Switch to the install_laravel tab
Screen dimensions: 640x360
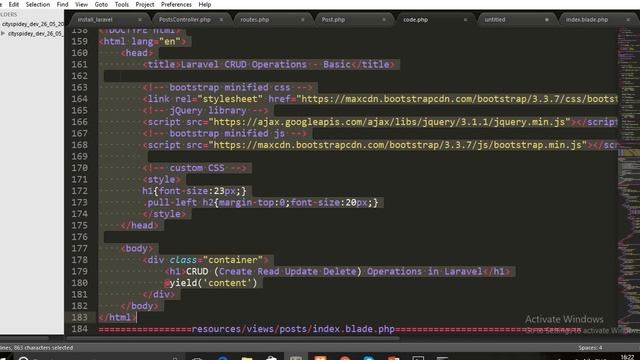(95, 20)
